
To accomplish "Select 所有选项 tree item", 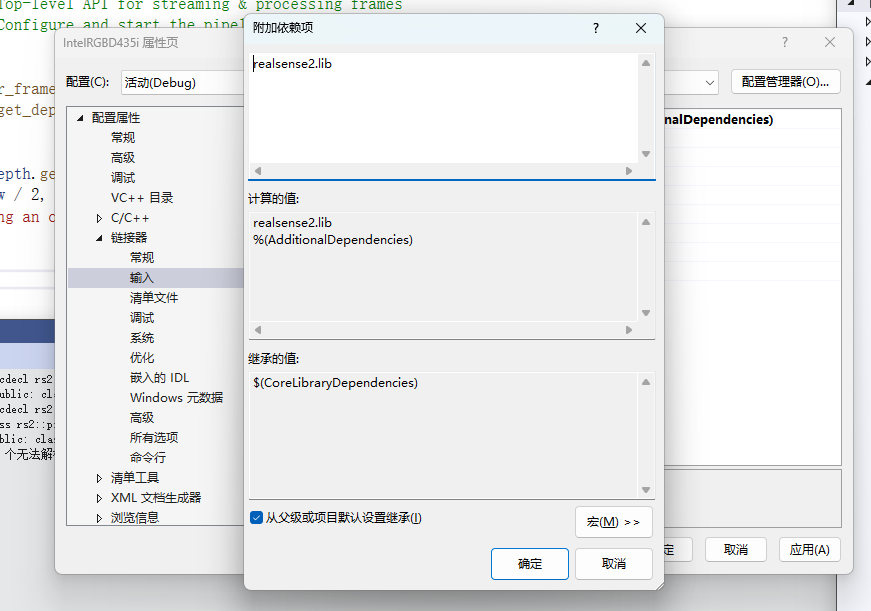I will tap(154, 438).
